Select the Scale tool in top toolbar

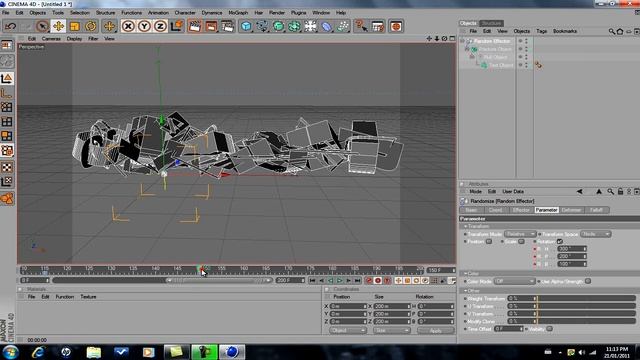tap(75, 27)
